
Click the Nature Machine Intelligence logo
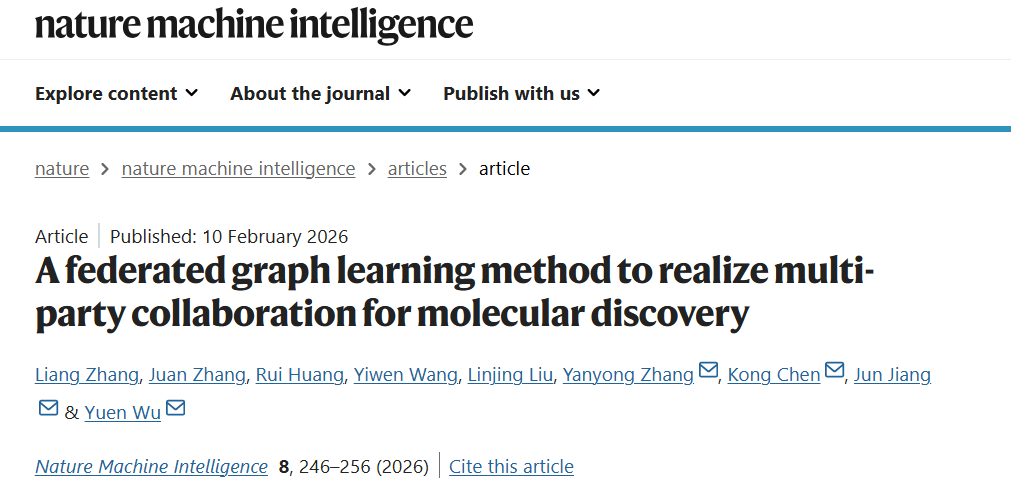click(x=254, y=24)
